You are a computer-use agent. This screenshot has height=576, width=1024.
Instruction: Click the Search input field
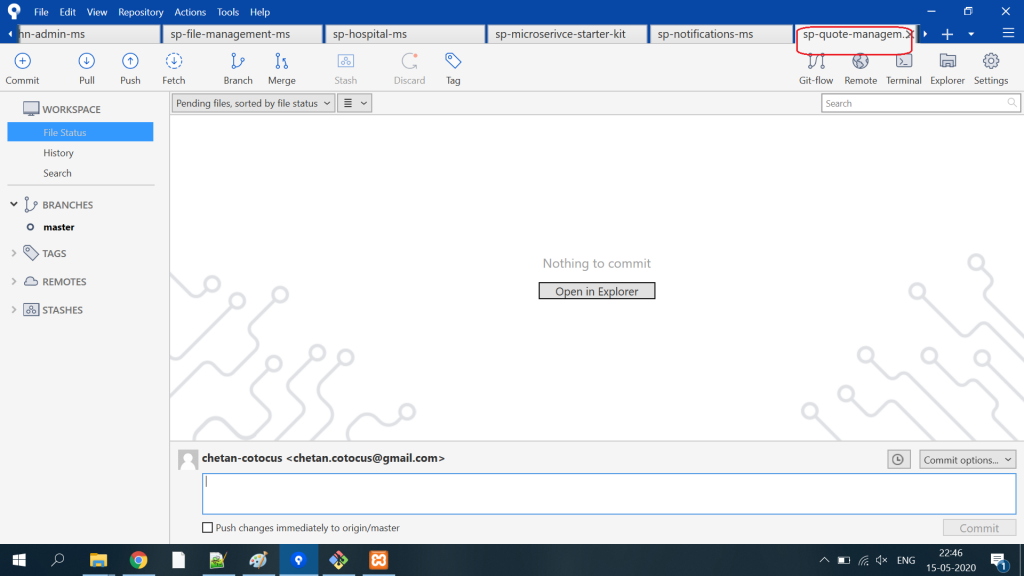pos(920,103)
